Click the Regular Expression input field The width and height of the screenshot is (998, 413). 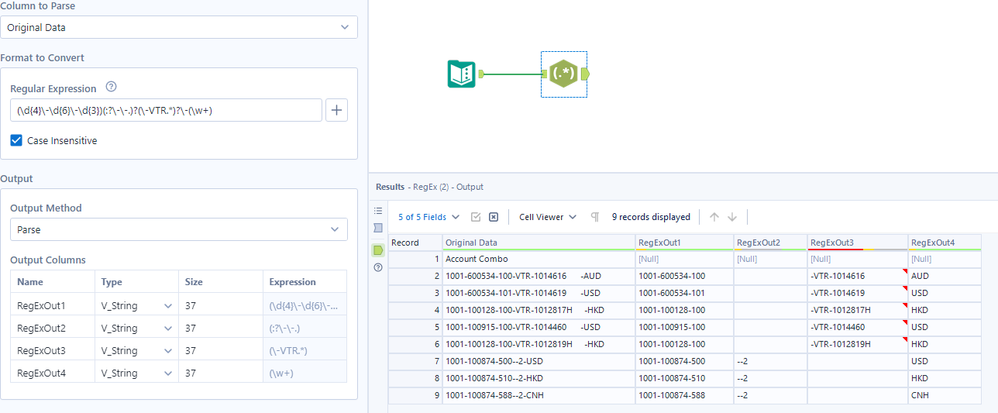166,110
